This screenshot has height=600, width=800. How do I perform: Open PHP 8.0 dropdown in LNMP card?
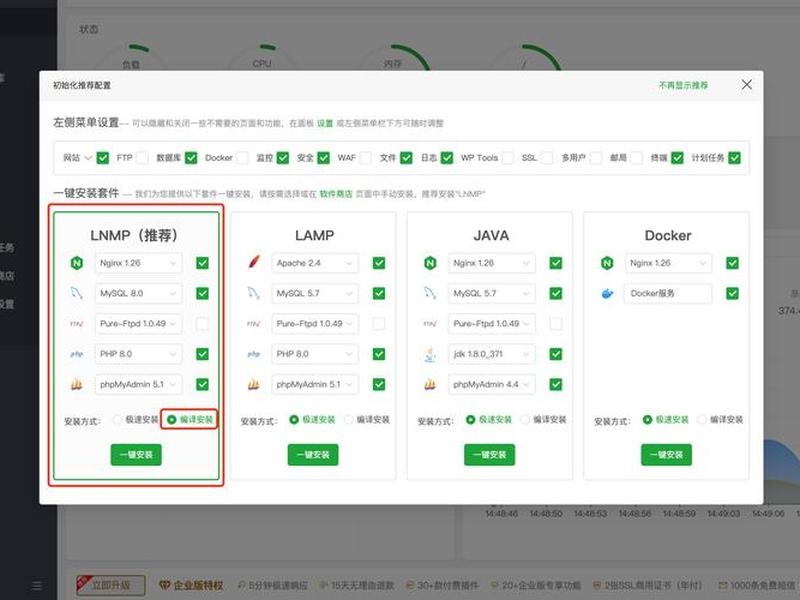click(138, 354)
